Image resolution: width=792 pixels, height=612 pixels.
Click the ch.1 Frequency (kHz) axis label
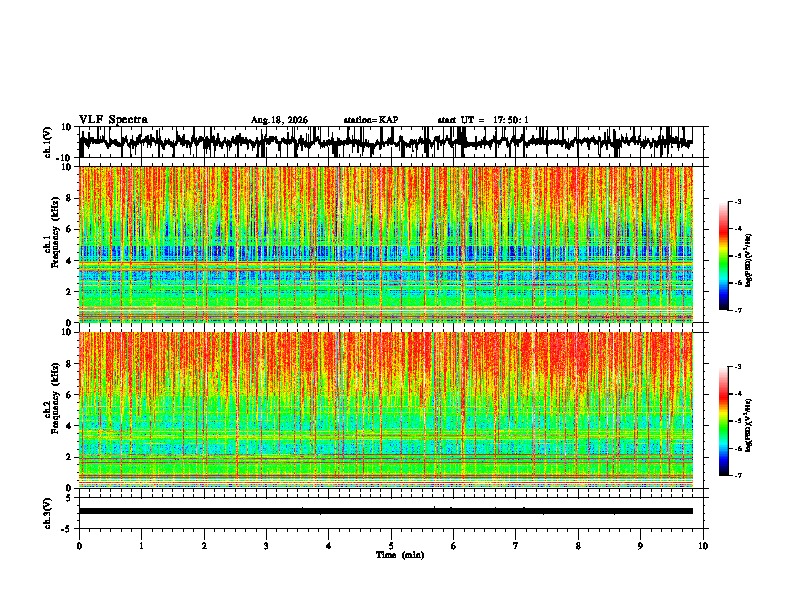click(51, 245)
